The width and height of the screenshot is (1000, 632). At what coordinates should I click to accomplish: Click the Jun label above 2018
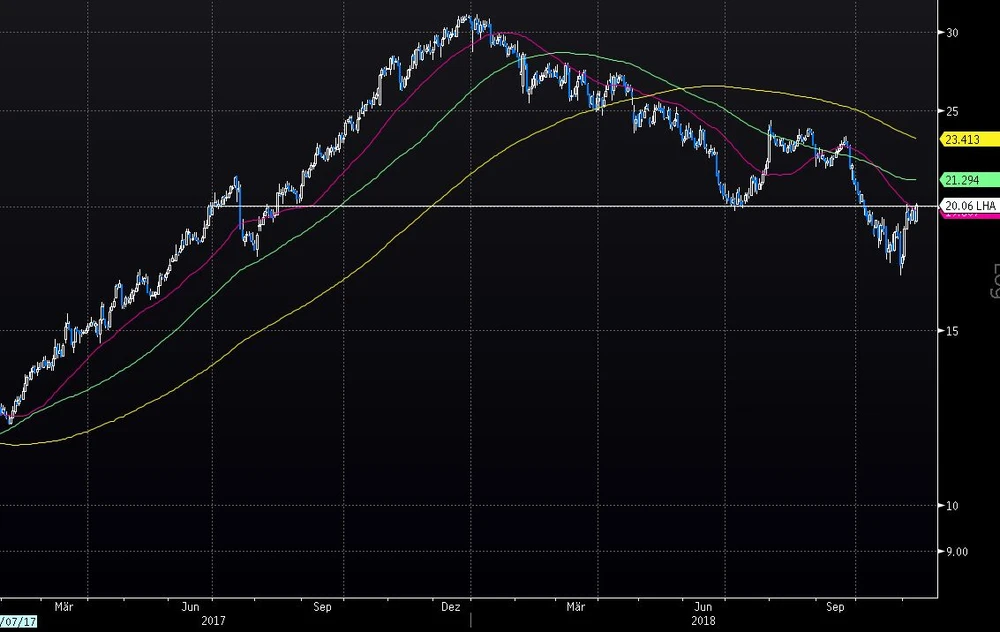pyautogui.click(x=703, y=606)
